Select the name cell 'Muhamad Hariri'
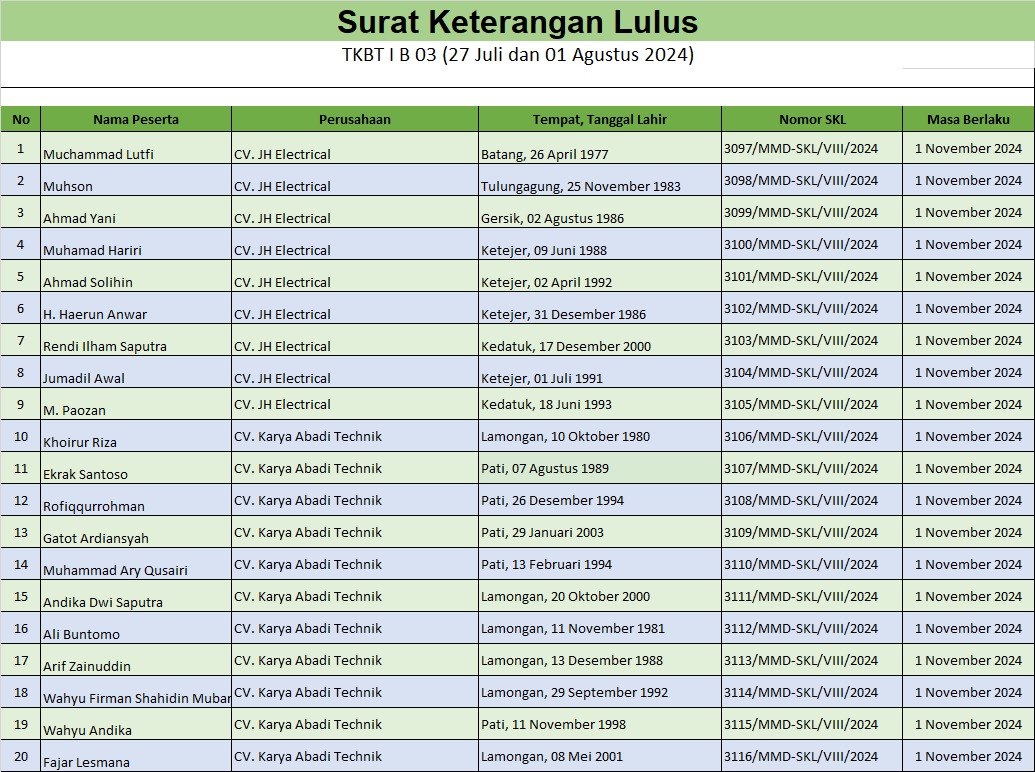 [x=136, y=244]
